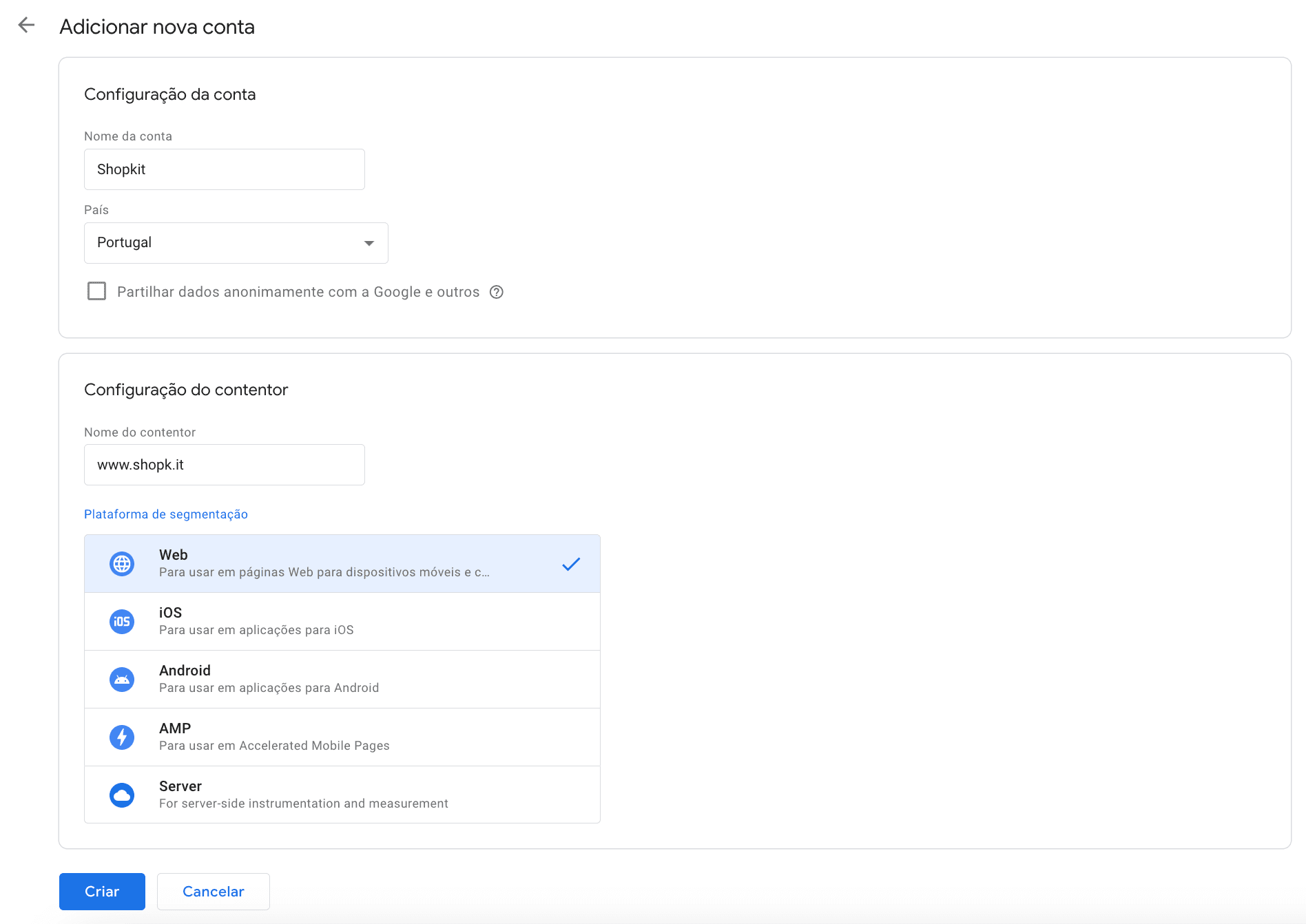Click the Plataforma de segmentação label
Viewport: 1306px width, 924px height.
166,514
